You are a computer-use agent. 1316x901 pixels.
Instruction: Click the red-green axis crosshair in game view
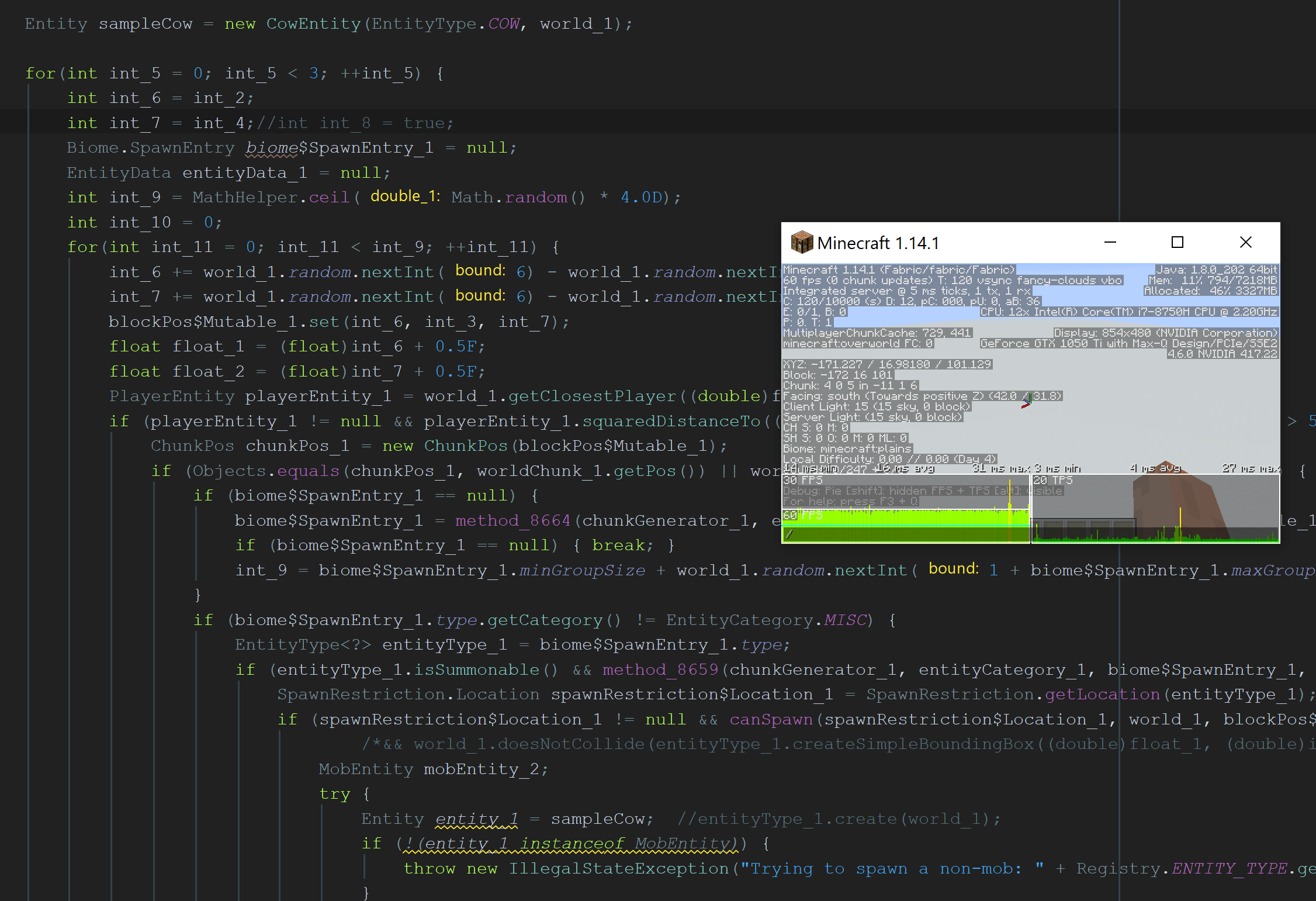[x=1026, y=402]
